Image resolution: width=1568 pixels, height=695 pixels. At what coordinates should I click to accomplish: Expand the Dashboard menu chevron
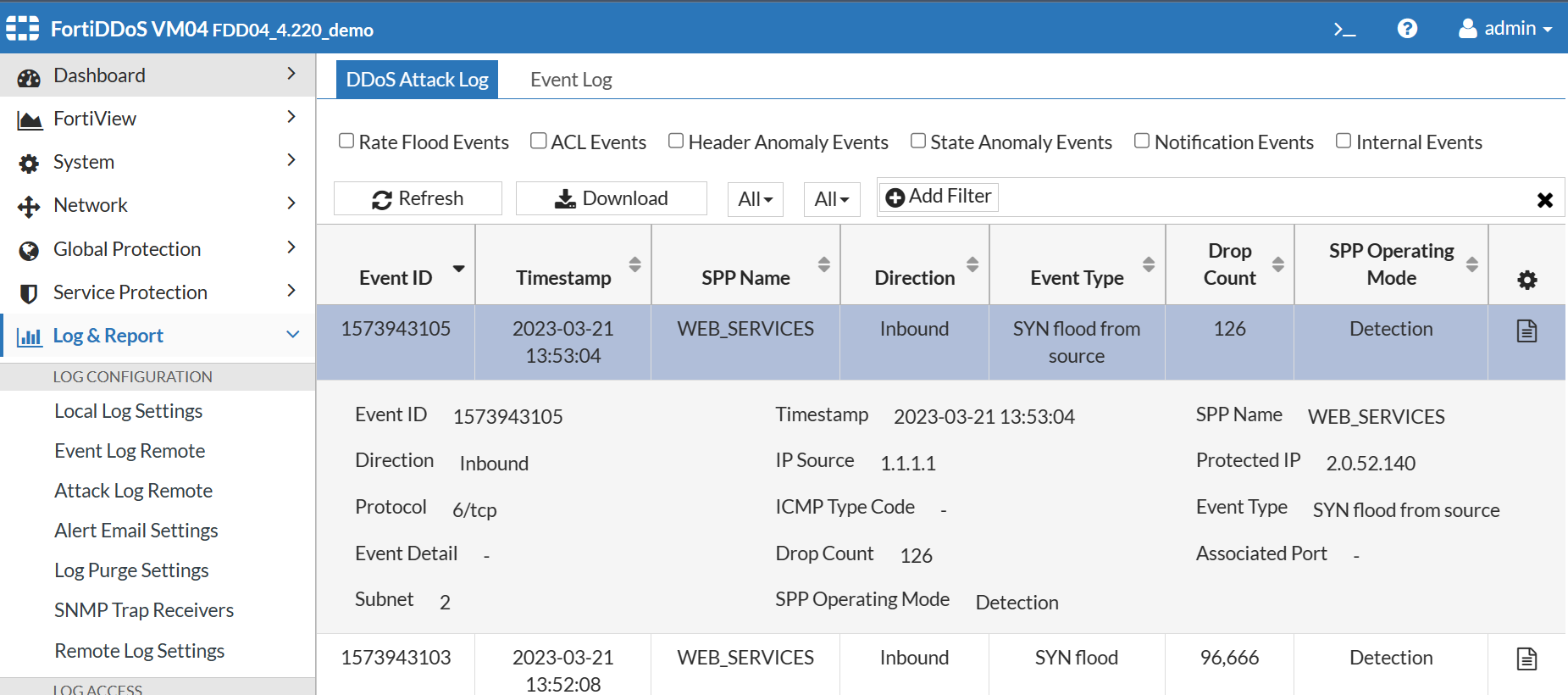click(x=291, y=74)
